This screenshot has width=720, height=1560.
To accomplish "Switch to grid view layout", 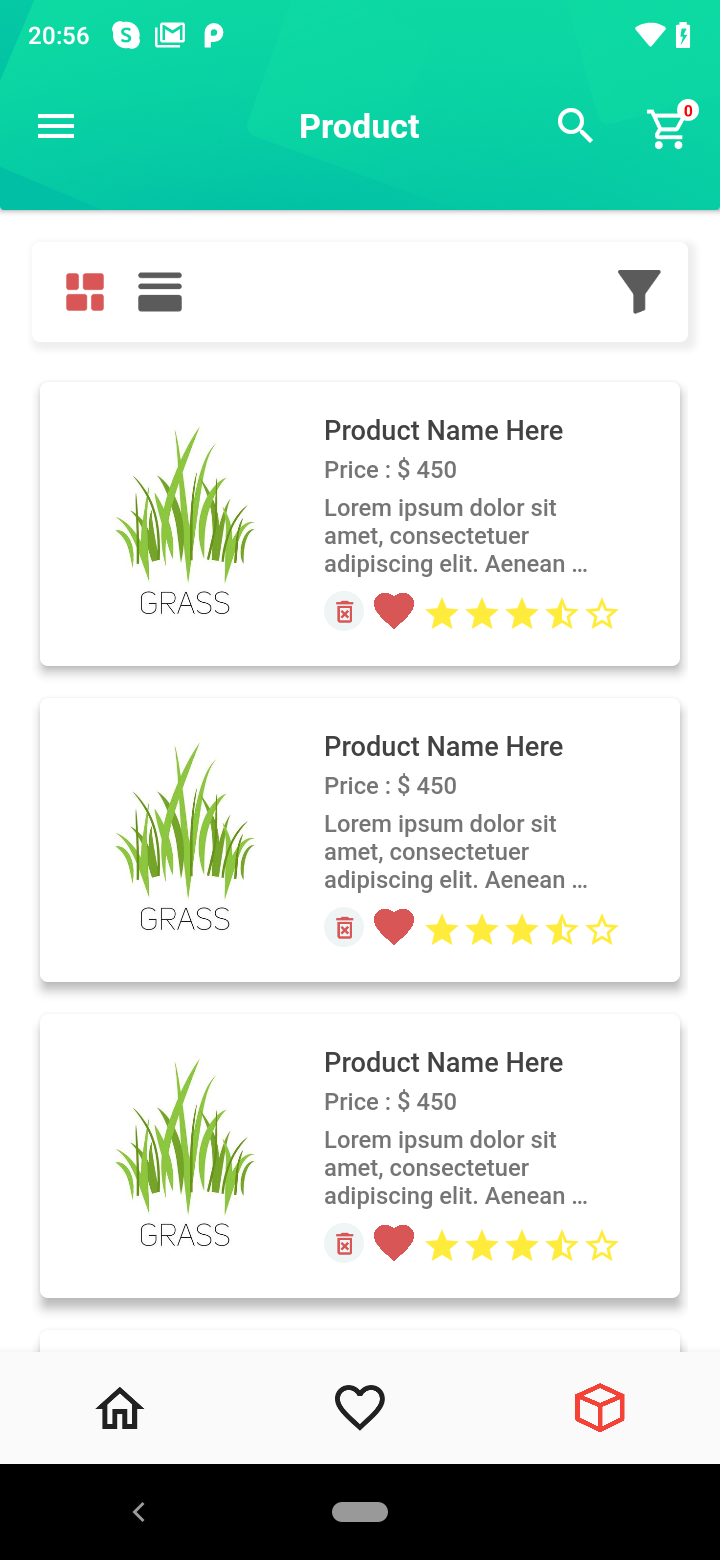I will (85, 292).
